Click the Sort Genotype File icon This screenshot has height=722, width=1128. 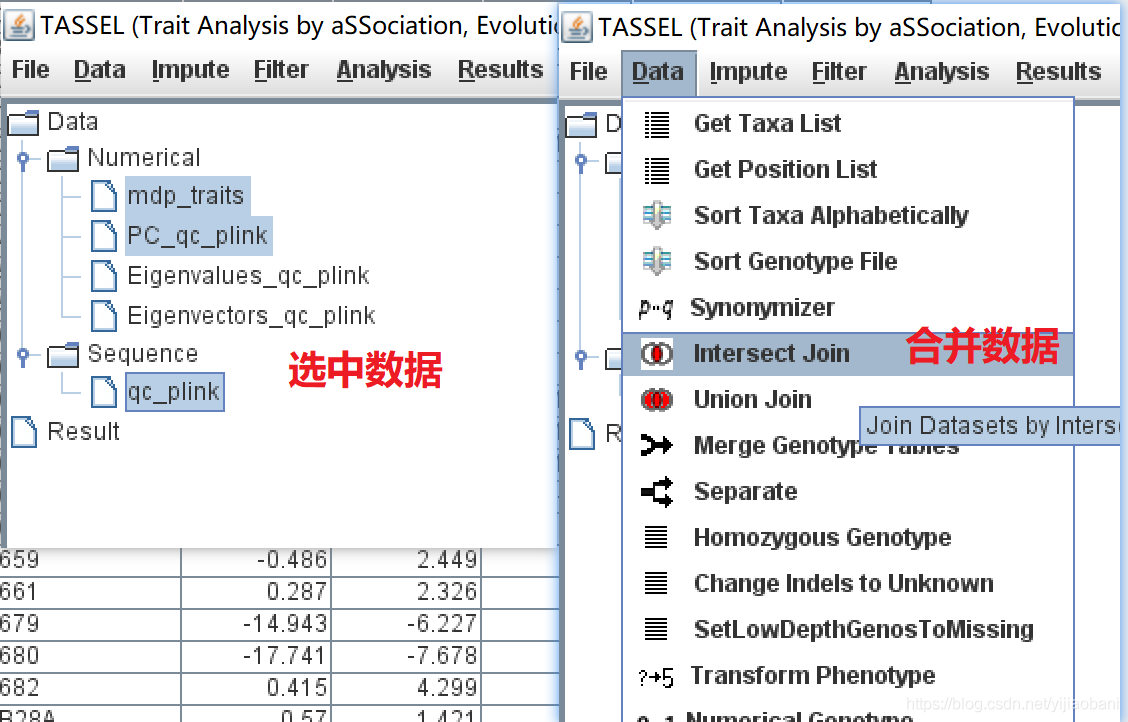[x=659, y=261]
